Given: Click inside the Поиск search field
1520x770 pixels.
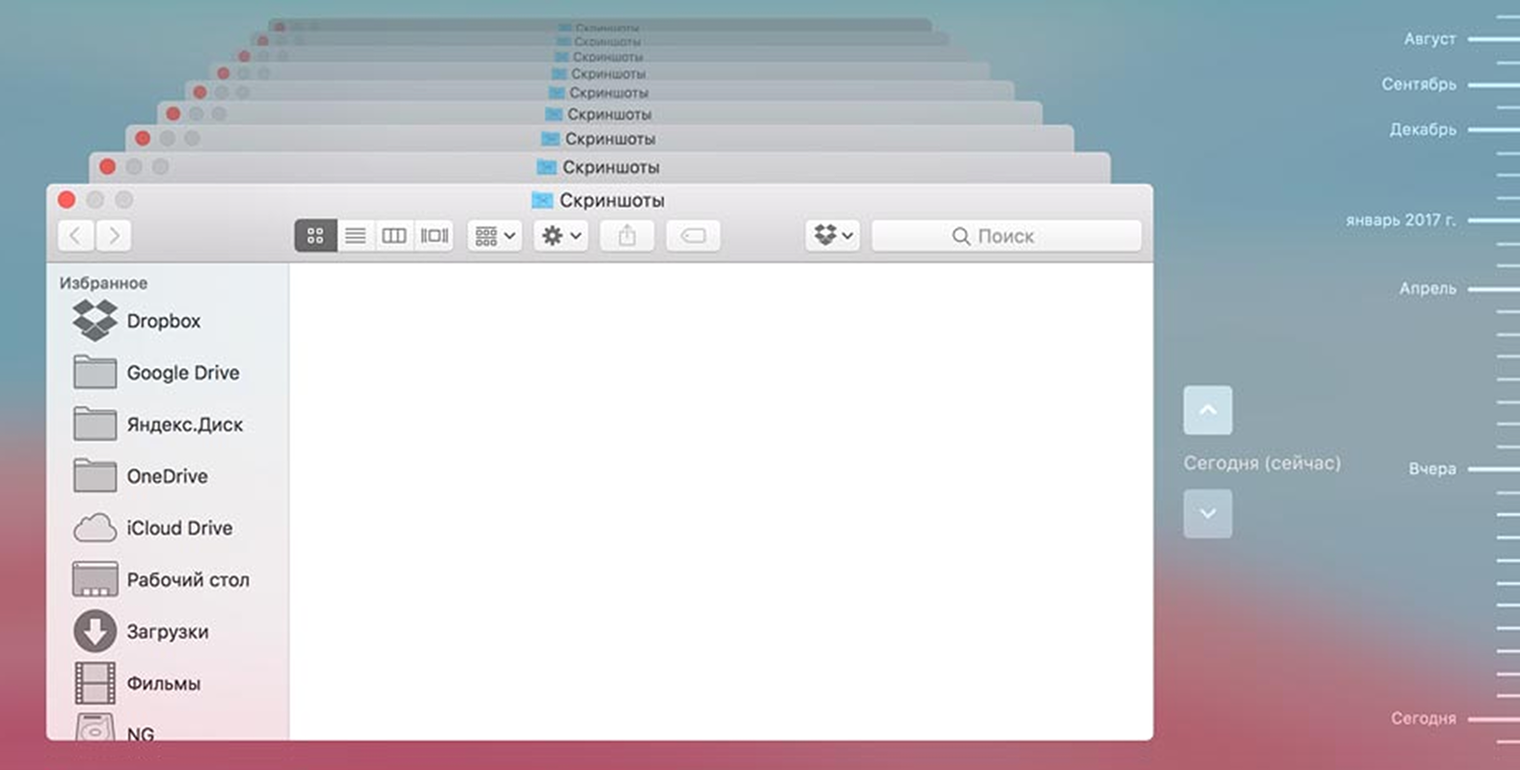Looking at the screenshot, I should 1005,235.
